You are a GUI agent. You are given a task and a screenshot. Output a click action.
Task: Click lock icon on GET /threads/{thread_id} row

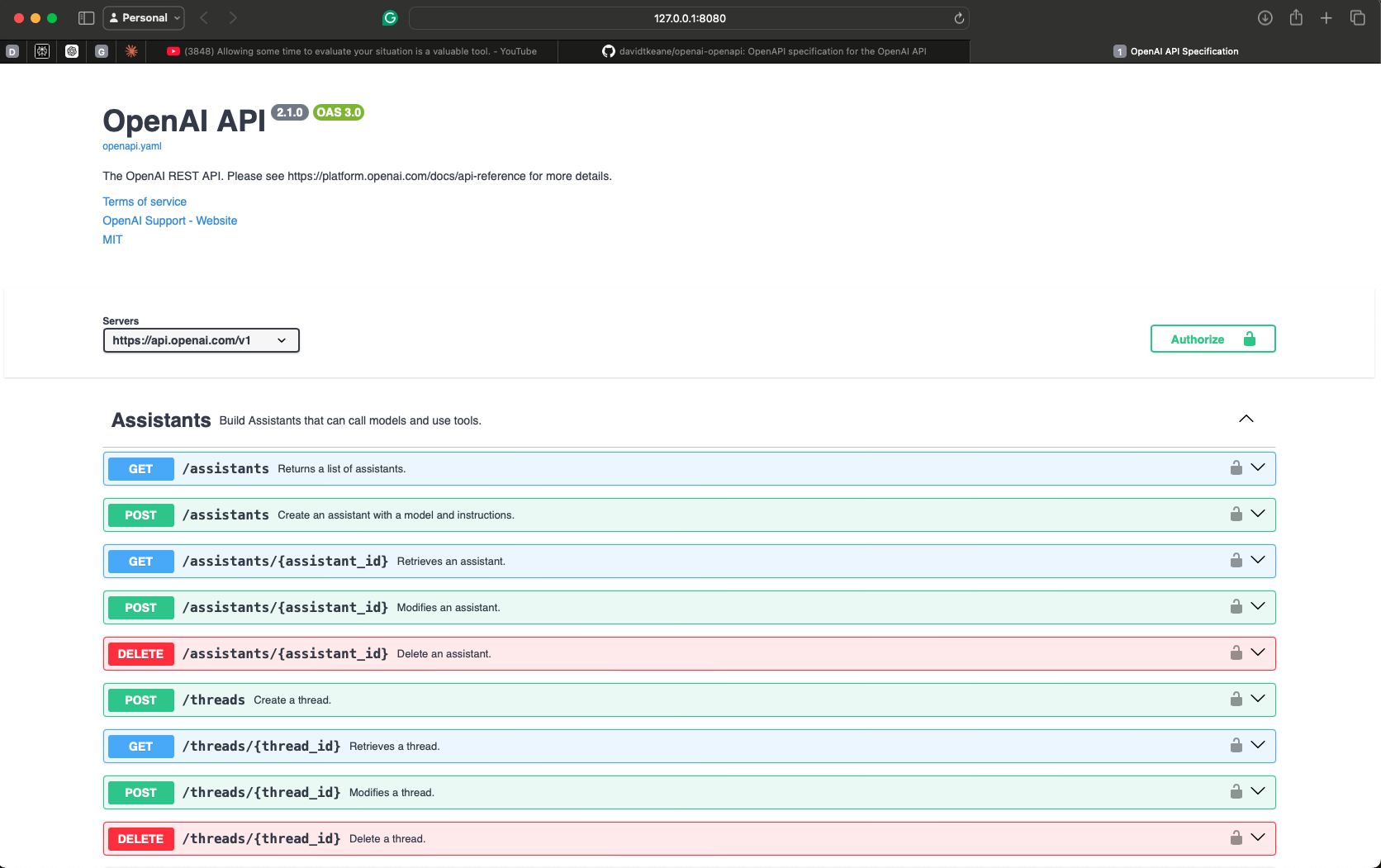(1236, 746)
